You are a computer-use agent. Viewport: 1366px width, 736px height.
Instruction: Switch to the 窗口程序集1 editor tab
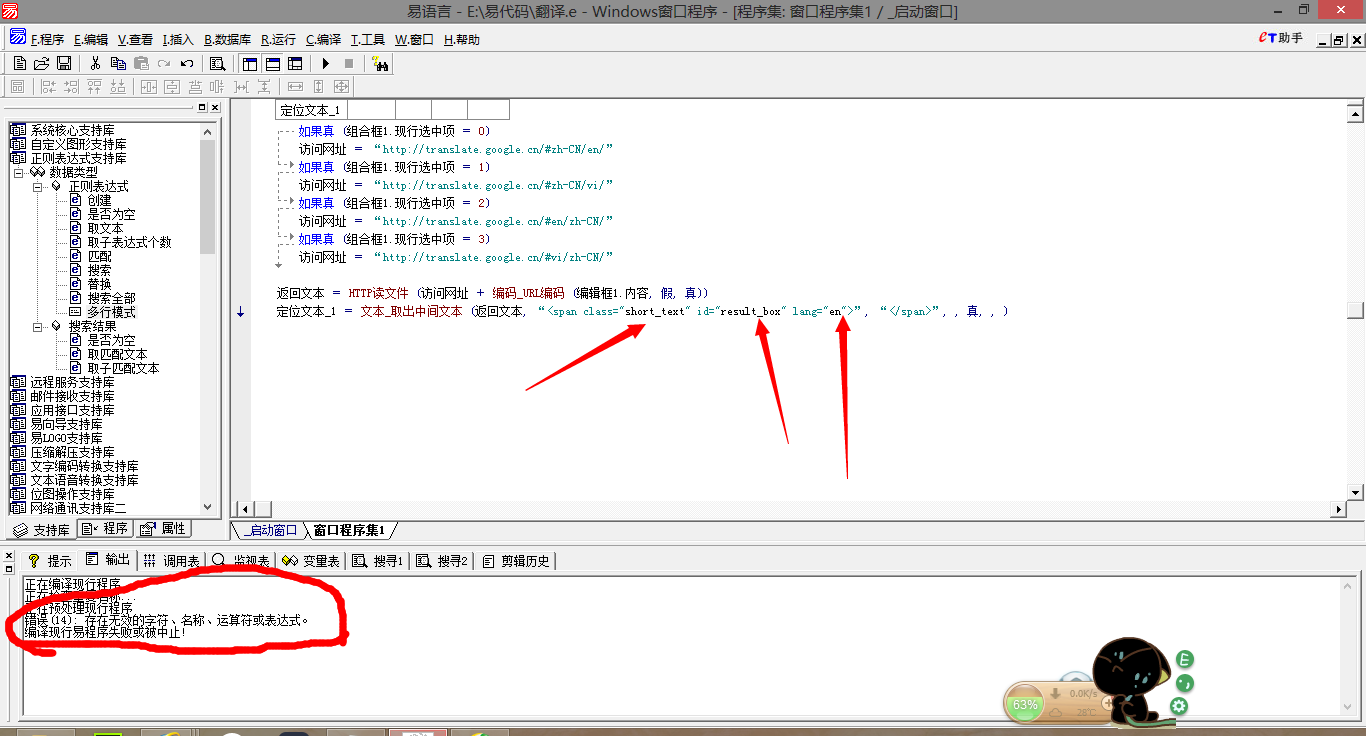pyautogui.click(x=350, y=530)
